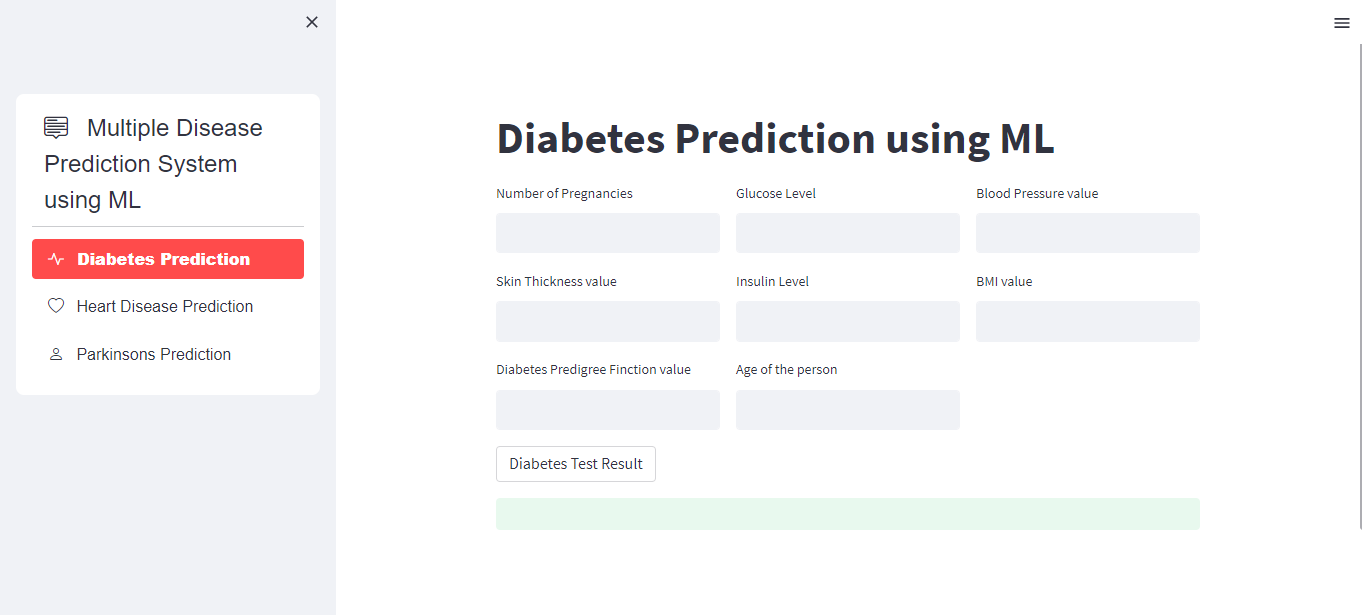Select the activity pulse icon beside Diabetes Prediction
This screenshot has height=615, width=1362.
coord(57,258)
